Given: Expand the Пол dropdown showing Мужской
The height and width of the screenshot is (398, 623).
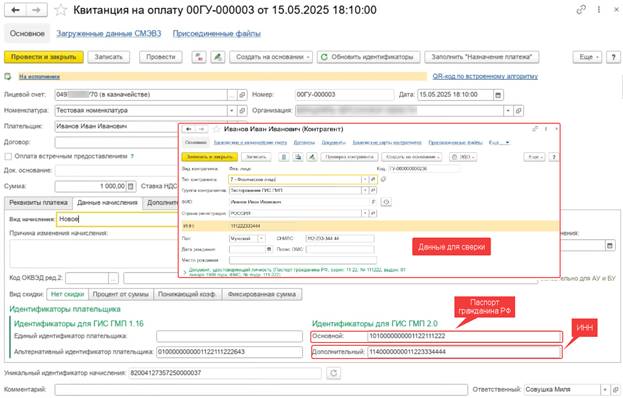Looking at the screenshot, I should point(261,239).
